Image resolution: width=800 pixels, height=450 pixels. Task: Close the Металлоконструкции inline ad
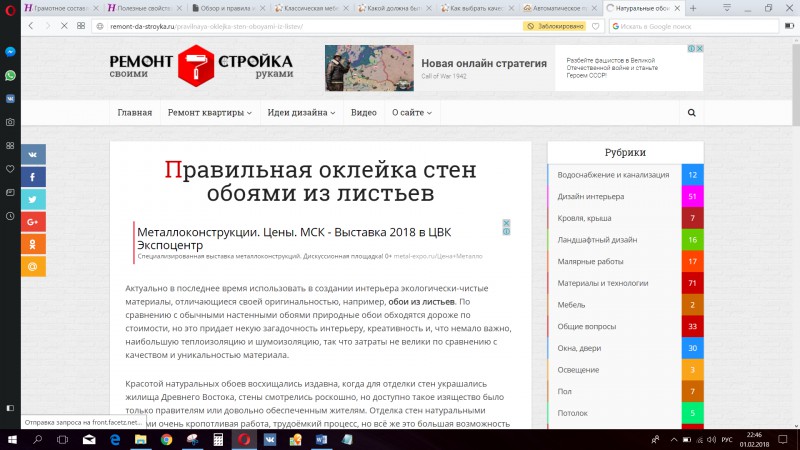tap(506, 223)
